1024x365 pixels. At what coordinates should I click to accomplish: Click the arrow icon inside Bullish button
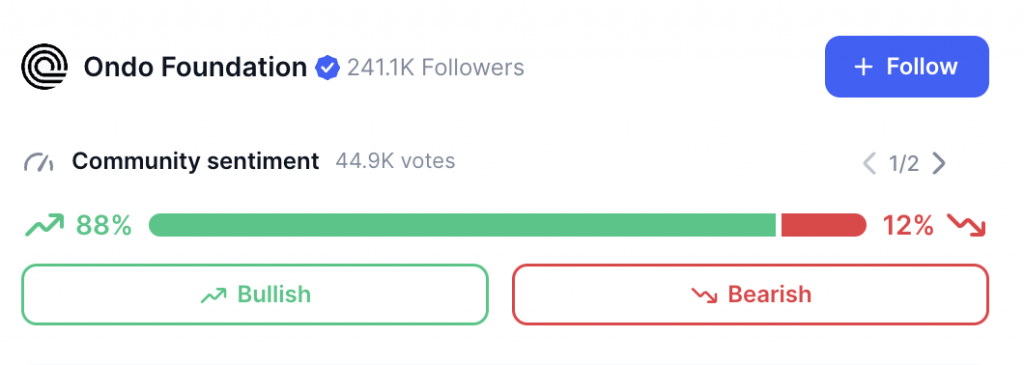click(214, 295)
